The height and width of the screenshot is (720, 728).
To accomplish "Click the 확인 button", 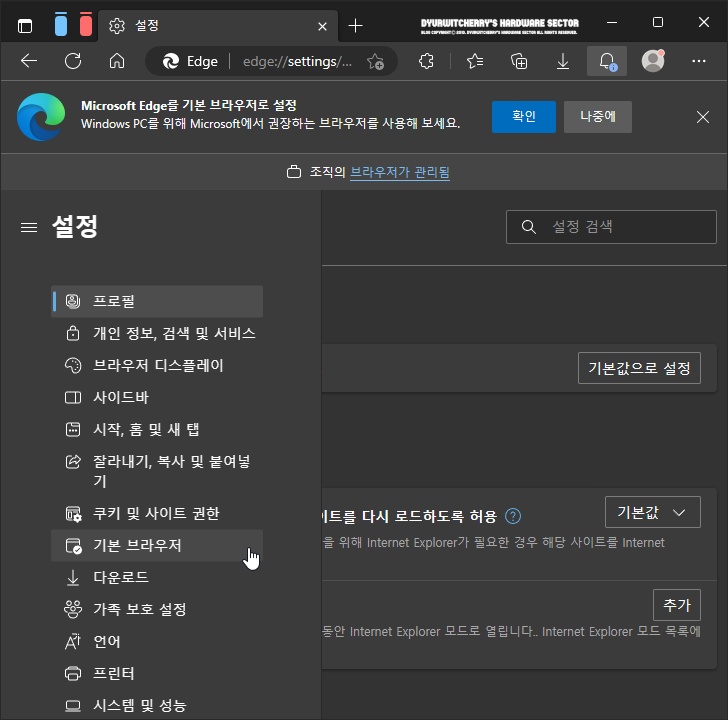I will 524,117.
